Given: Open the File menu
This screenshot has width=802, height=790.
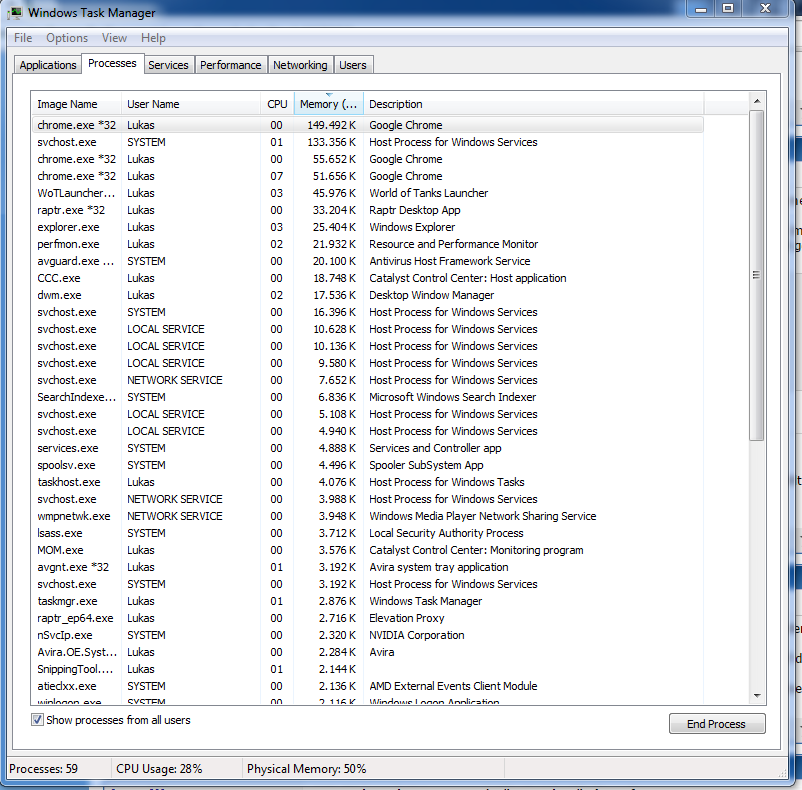Looking at the screenshot, I should pos(23,38).
